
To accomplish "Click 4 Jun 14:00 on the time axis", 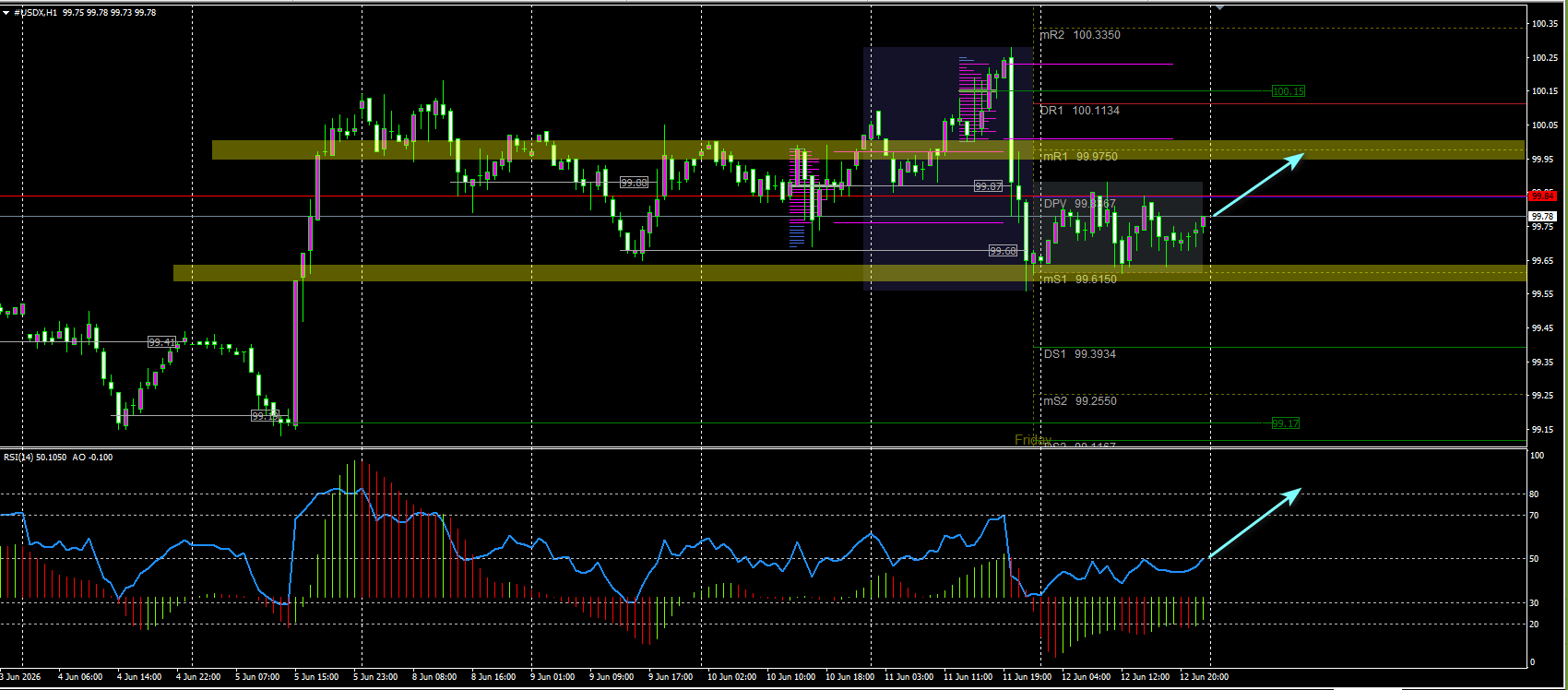I will click(x=139, y=677).
